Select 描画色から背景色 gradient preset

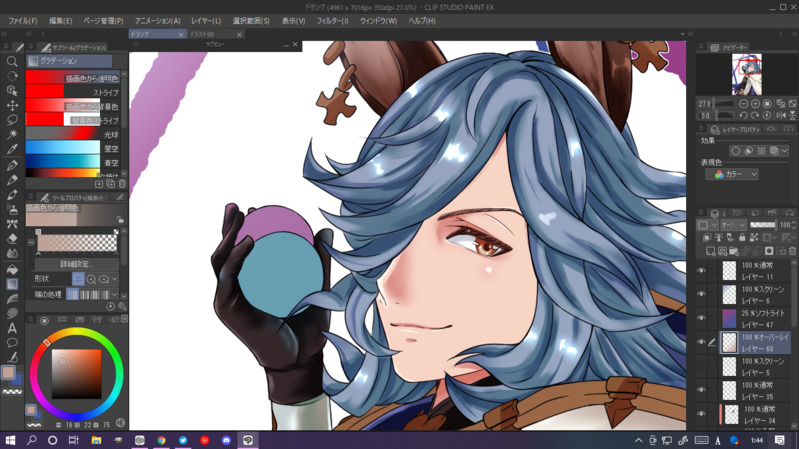point(73,106)
